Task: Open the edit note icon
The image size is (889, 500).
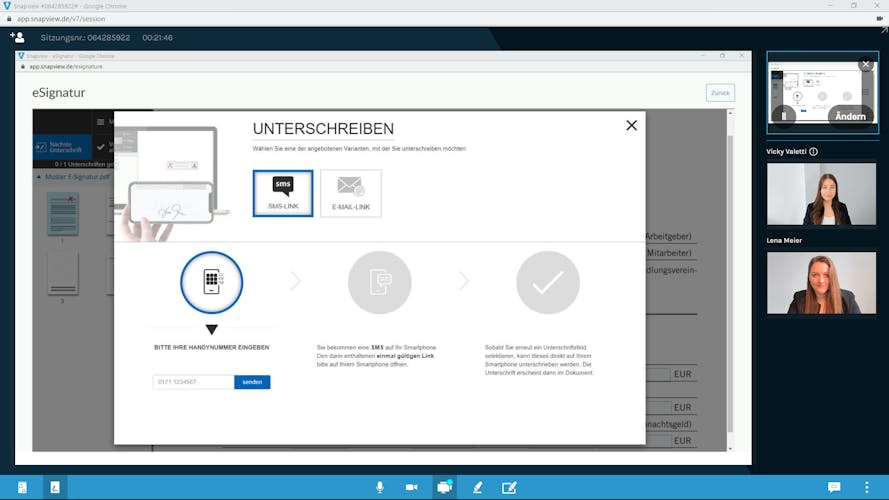Action: 509,487
